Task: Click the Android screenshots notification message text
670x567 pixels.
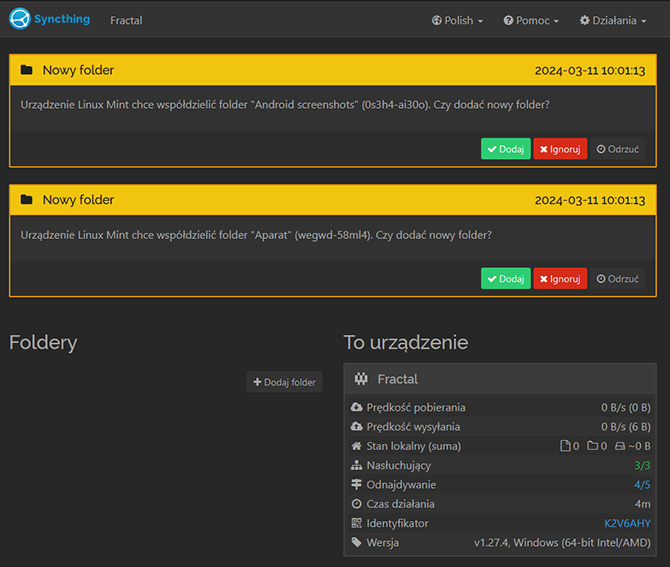Action: [285, 105]
